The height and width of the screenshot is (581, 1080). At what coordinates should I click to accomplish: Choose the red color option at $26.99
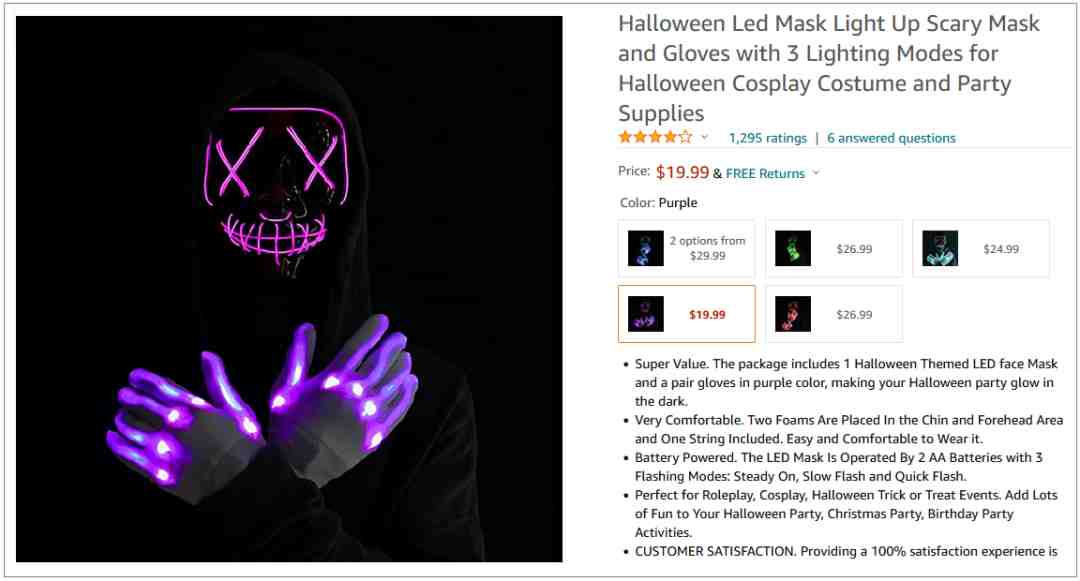pyautogui.click(x=833, y=314)
